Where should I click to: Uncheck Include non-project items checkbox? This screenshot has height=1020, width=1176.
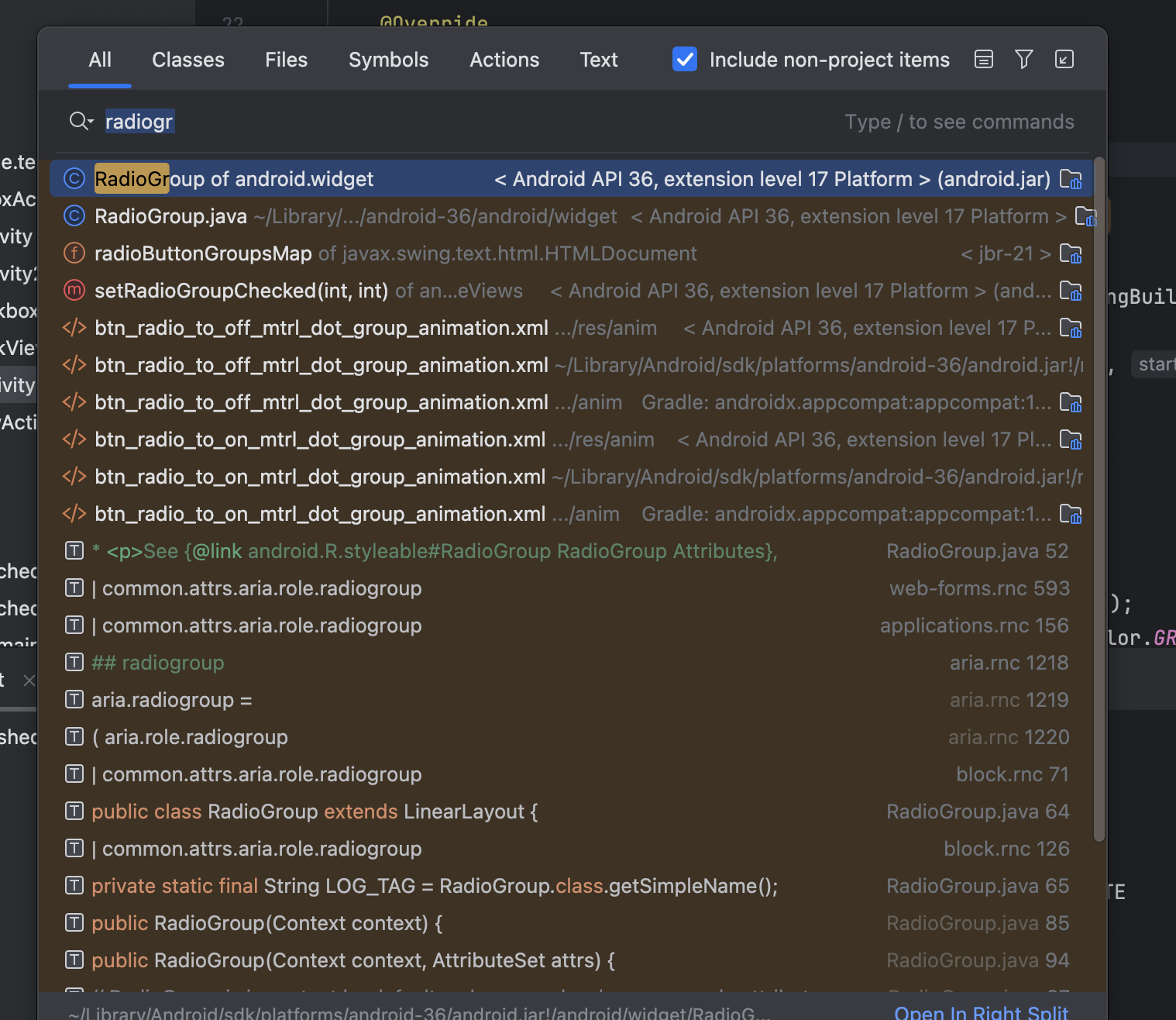(x=685, y=60)
